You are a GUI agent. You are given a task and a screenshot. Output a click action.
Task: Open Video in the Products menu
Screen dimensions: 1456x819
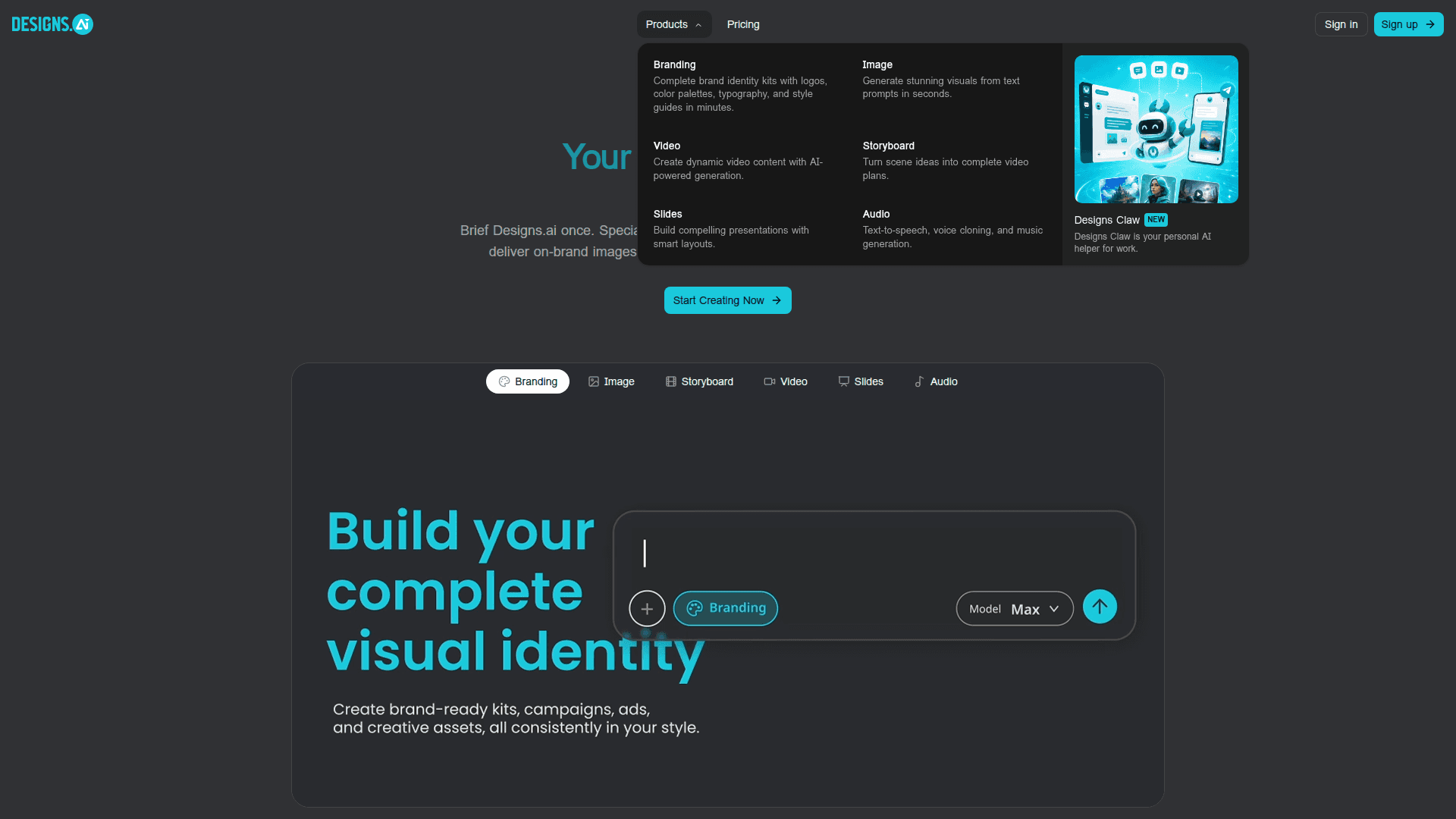coord(745,160)
